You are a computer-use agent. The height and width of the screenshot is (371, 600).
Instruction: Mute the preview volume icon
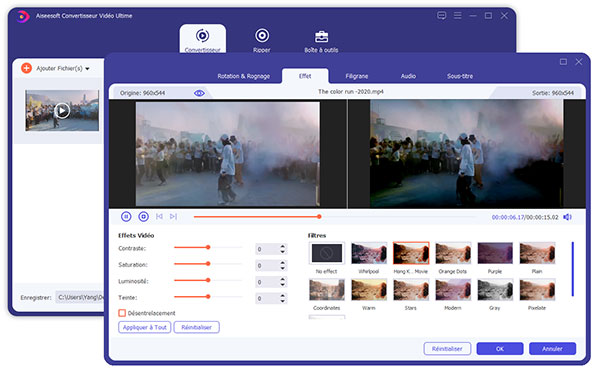coord(567,217)
